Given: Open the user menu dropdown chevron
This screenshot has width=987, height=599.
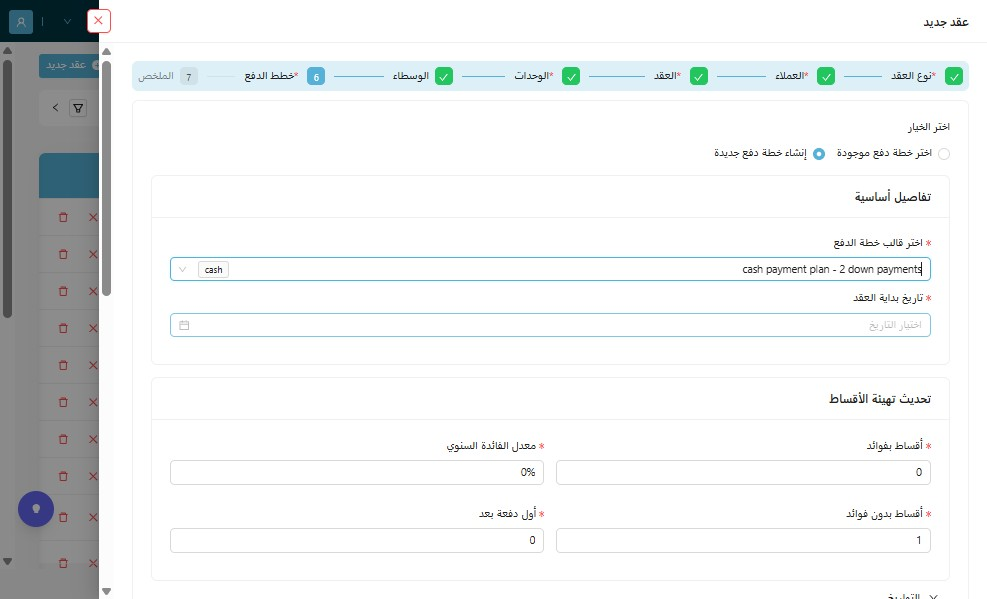Looking at the screenshot, I should pos(67,21).
